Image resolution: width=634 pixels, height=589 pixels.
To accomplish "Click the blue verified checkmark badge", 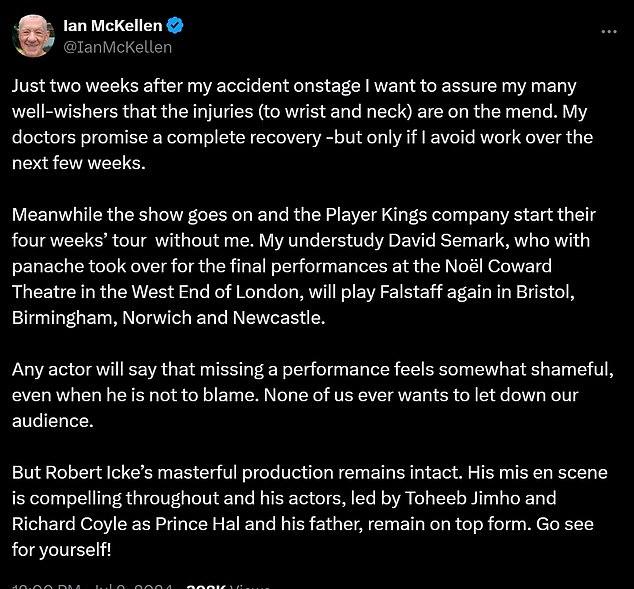I will pos(175,26).
